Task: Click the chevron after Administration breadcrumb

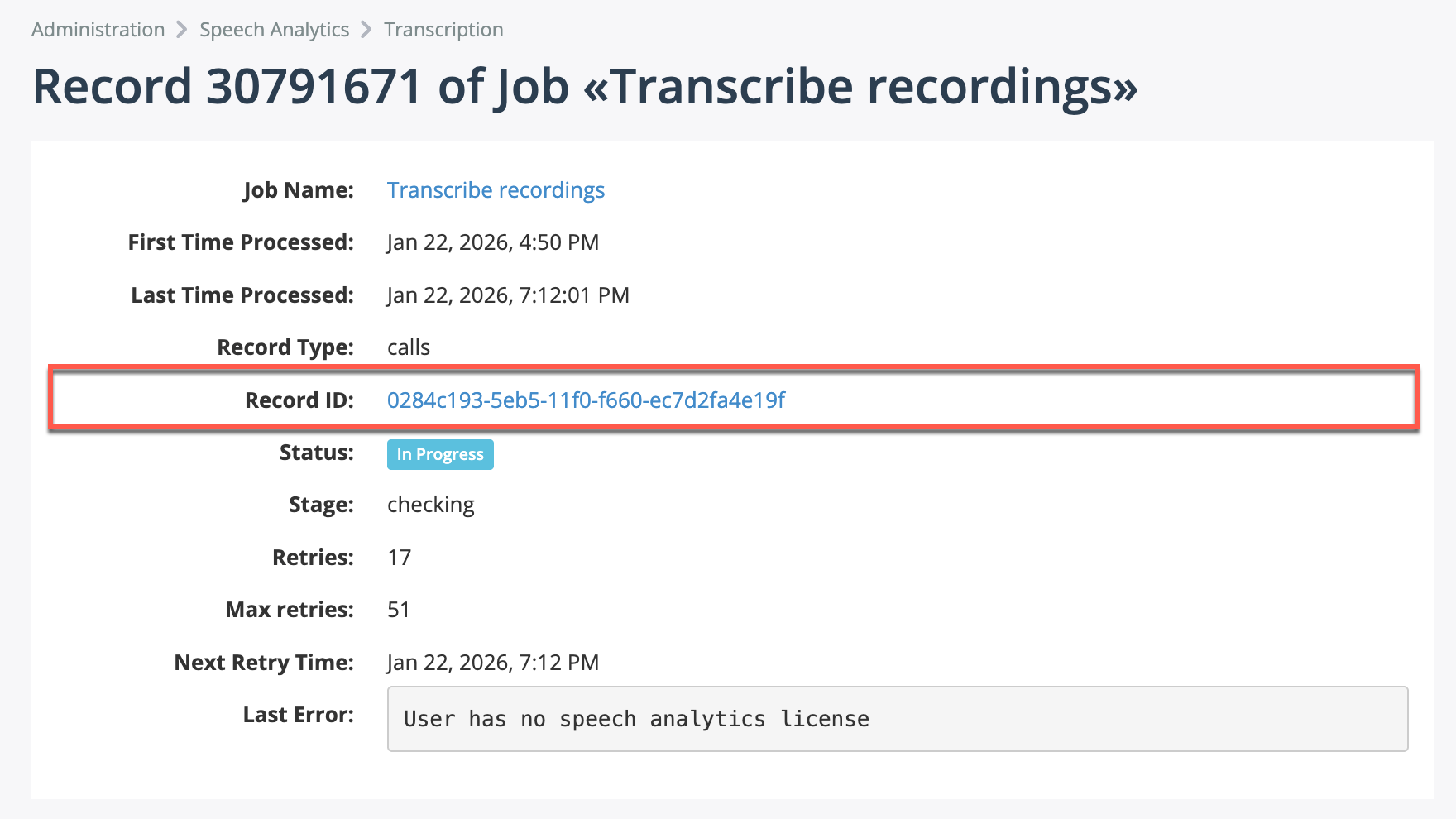Action: 181,29
